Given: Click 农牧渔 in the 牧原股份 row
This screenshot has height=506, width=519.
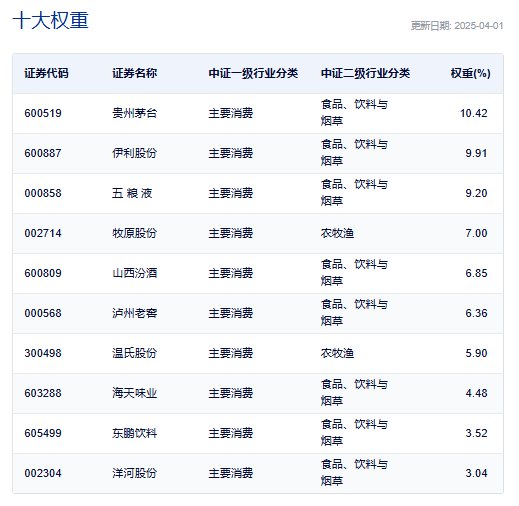Looking at the screenshot, I should click(337, 233).
